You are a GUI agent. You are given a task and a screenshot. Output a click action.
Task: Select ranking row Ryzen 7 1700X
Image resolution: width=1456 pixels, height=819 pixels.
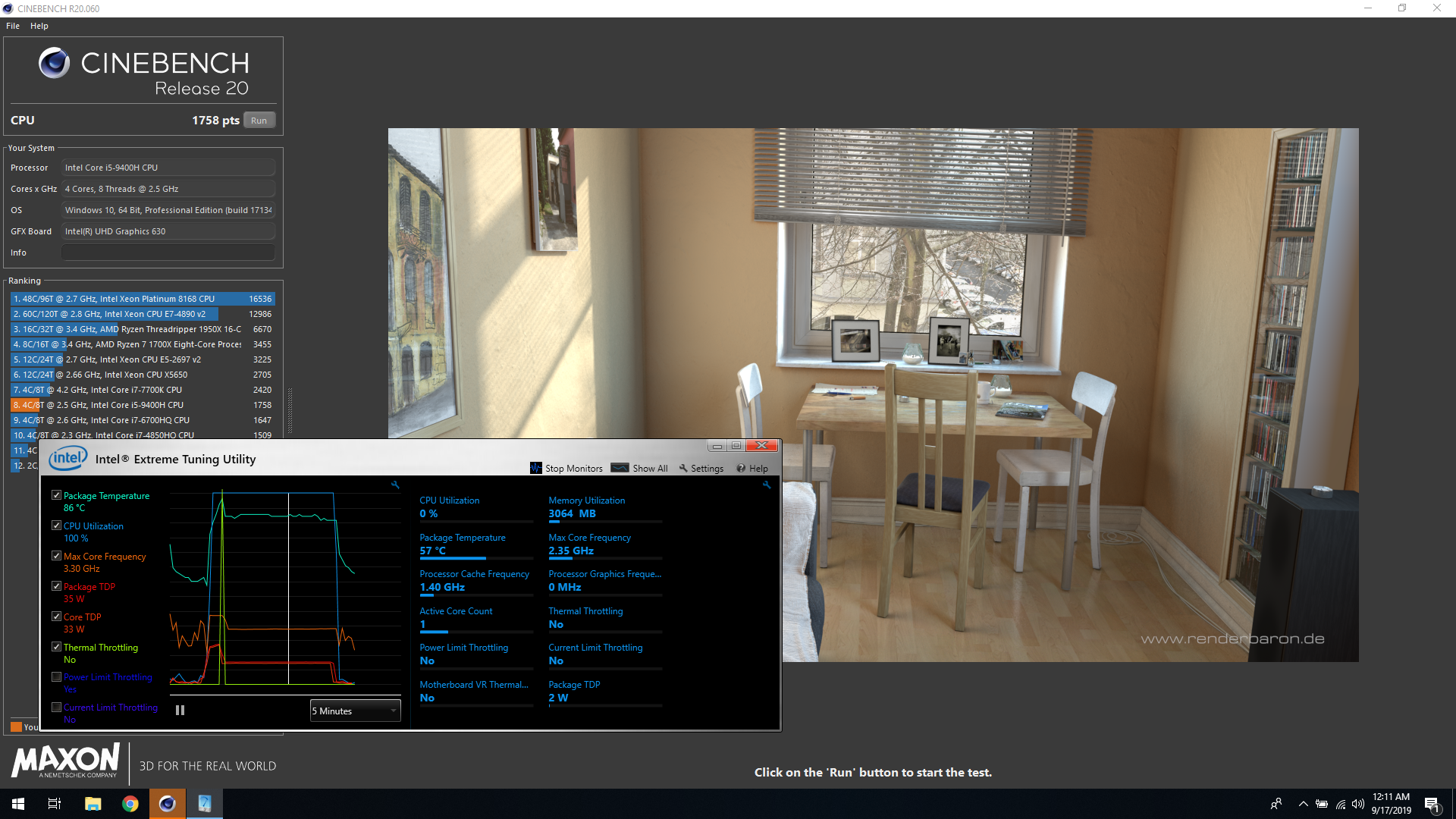coord(143,344)
